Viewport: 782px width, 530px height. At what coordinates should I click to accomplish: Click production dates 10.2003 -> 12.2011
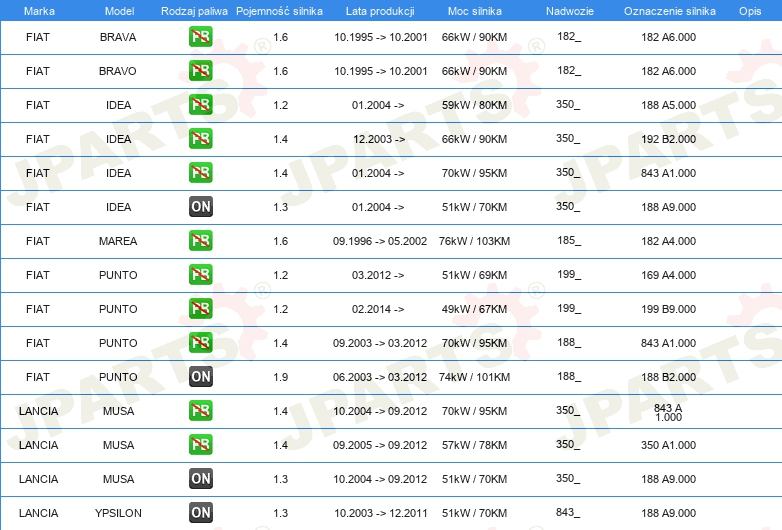tap(380, 513)
